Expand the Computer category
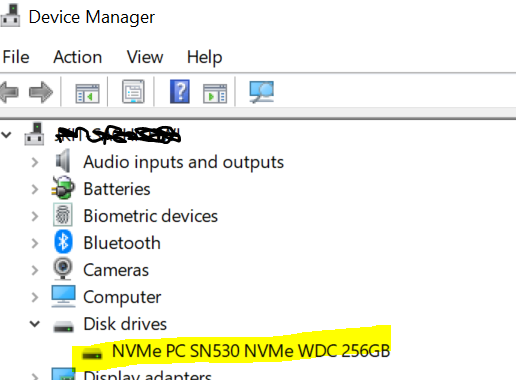The image size is (516, 380). coord(35,297)
